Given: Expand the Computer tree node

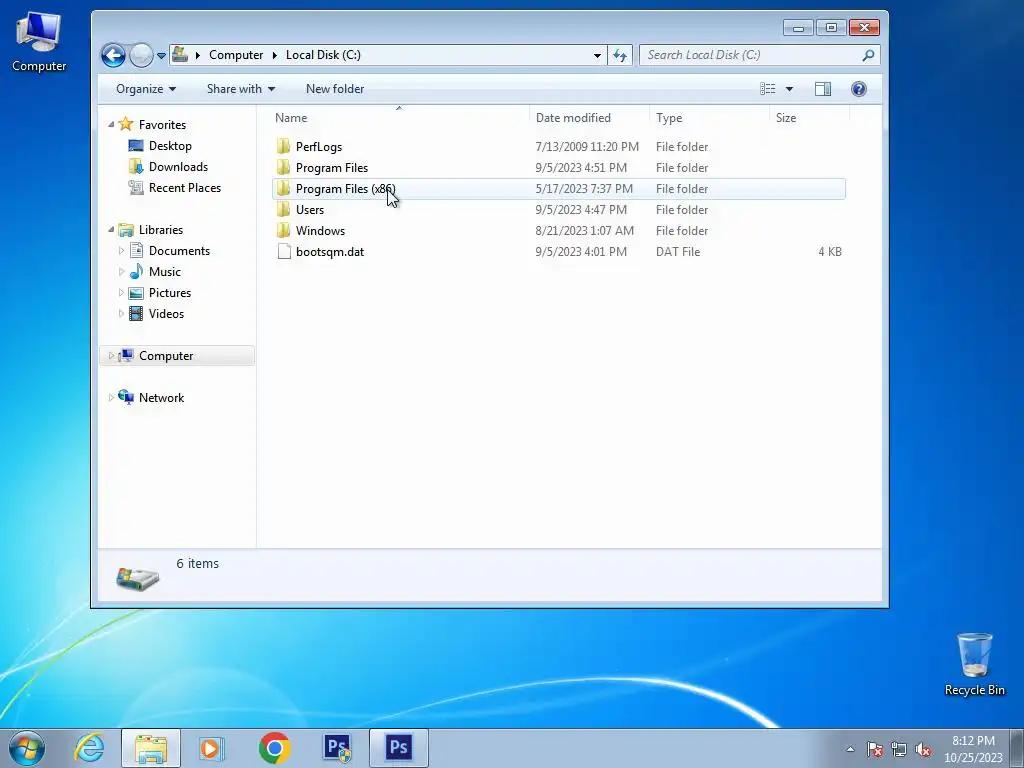Looking at the screenshot, I should click(x=111, y=355).
